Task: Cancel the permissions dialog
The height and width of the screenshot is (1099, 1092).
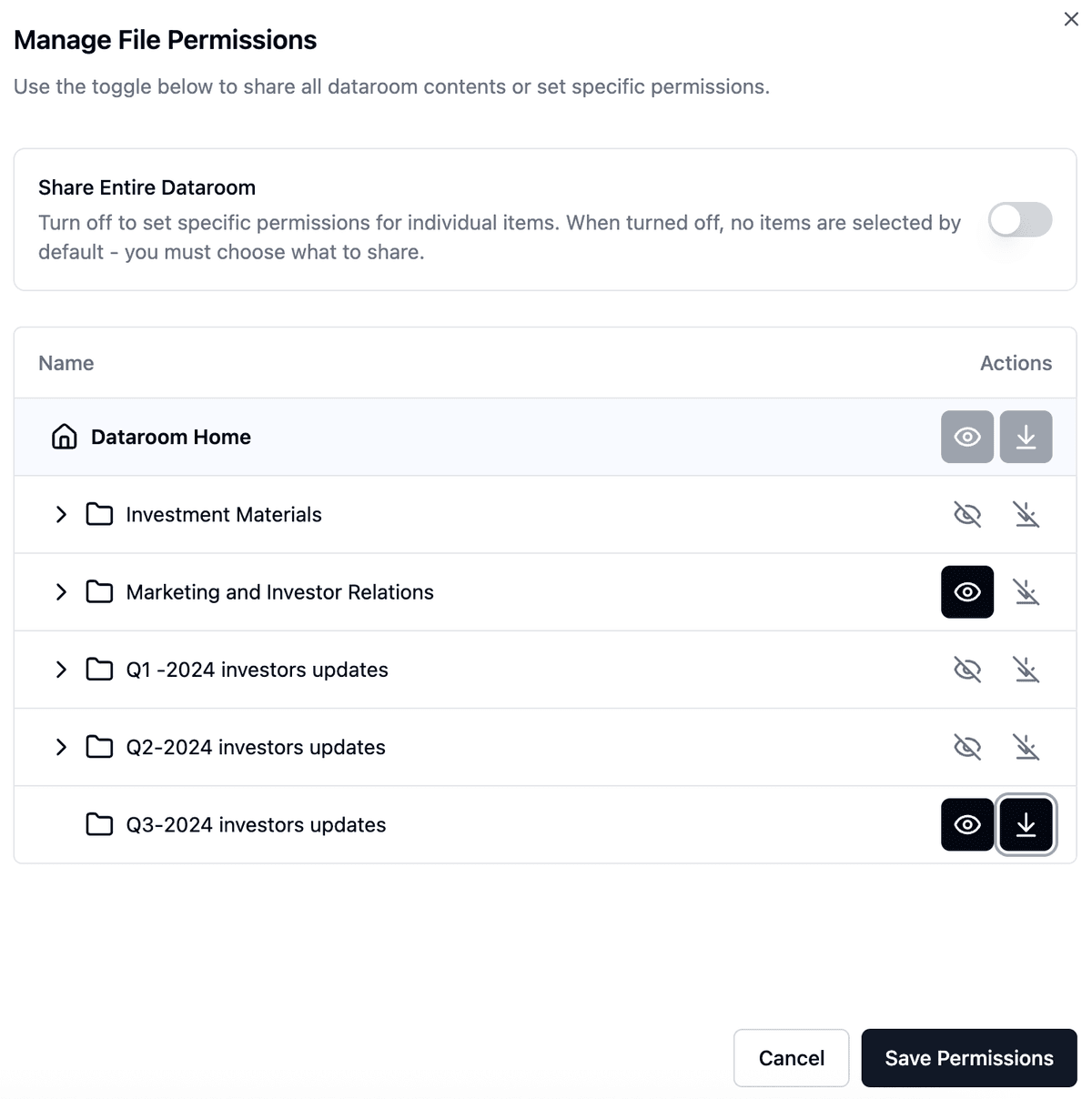Action: [x=791, y=1058]
